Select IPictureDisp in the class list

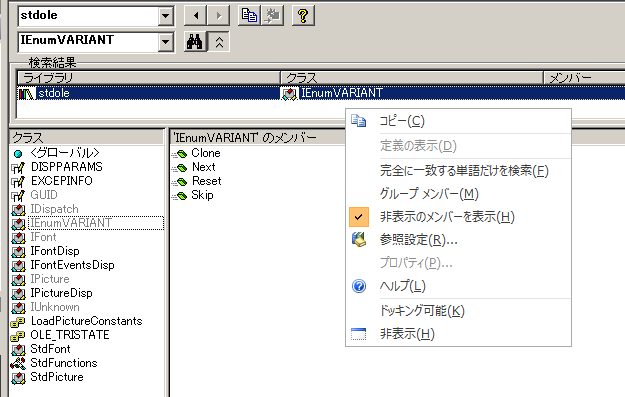click(61, 293)
